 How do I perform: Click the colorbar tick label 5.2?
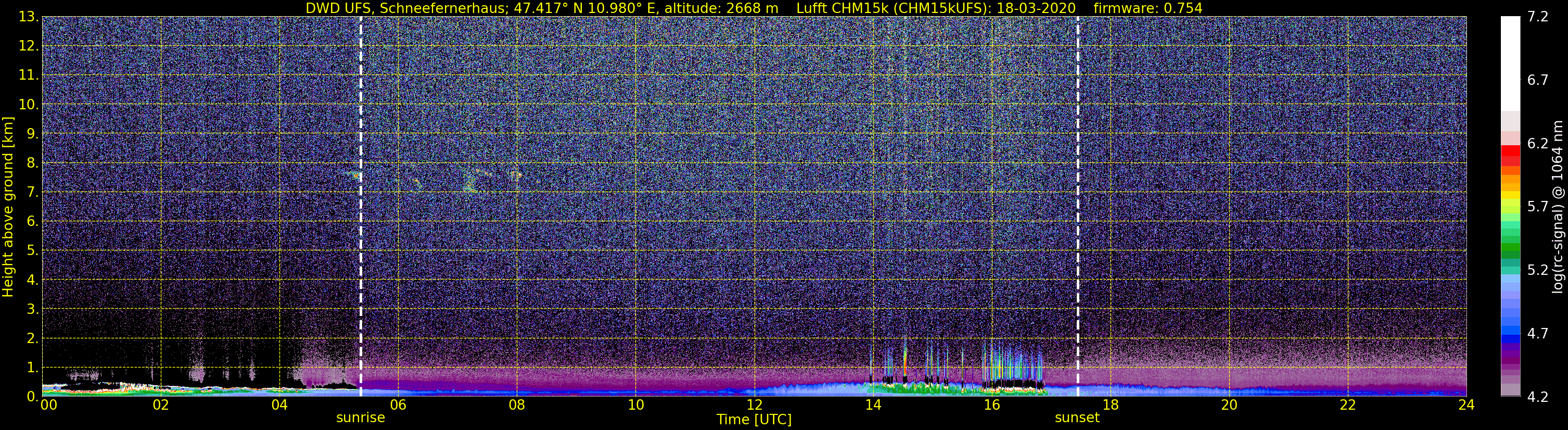1538,270
